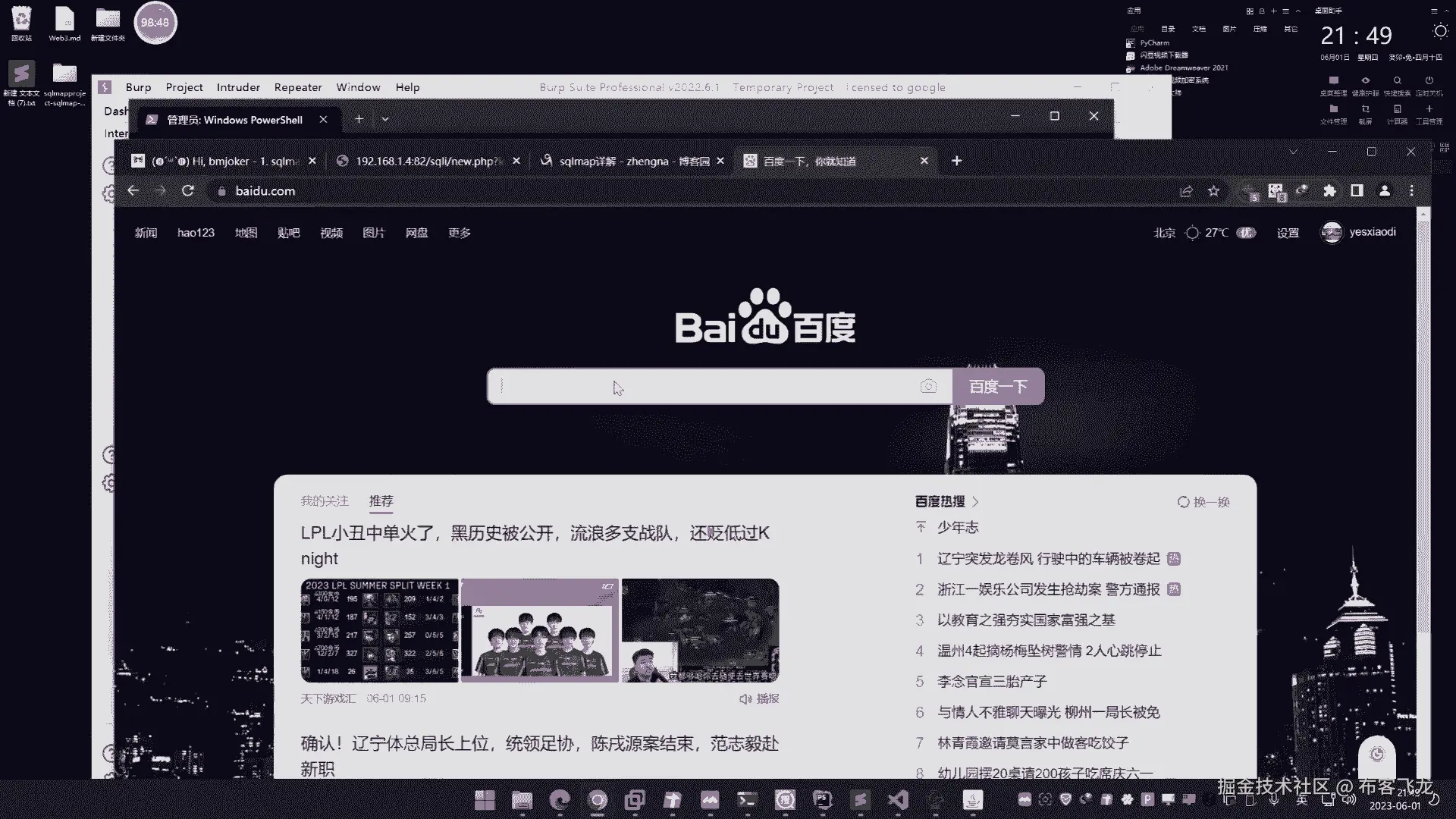Open hot search 李念官宣三胎产子

pyautogui.click(x=991, y=681)
